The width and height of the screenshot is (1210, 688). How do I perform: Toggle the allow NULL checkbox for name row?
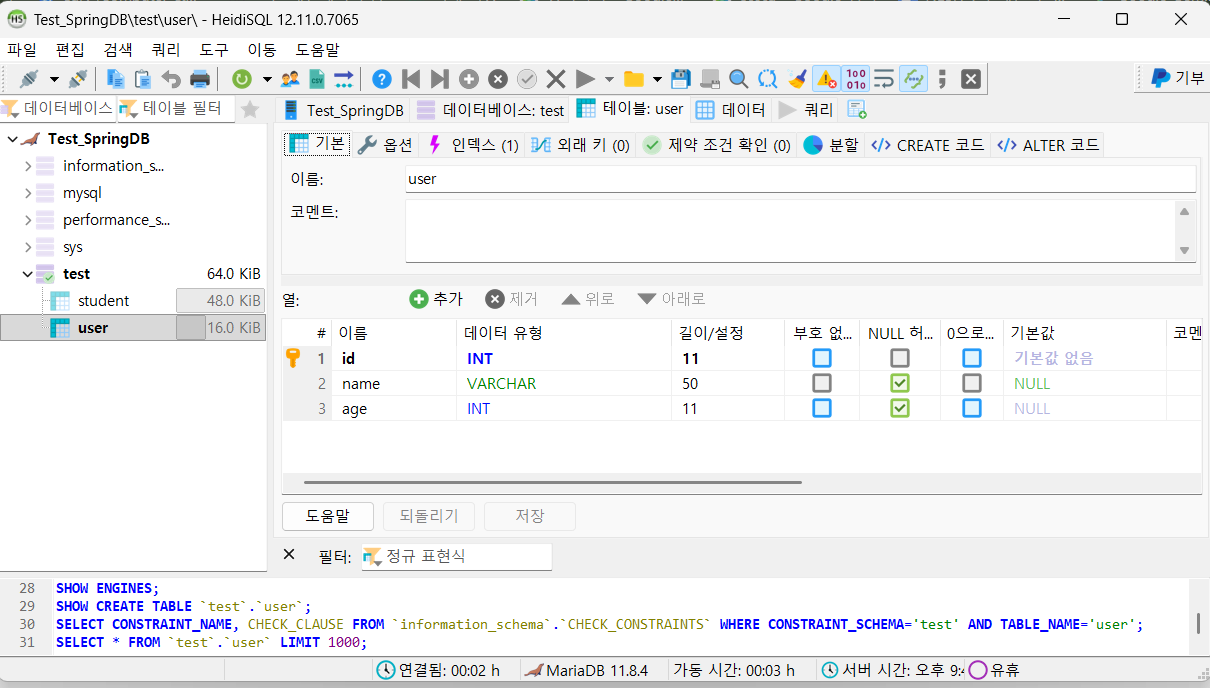click(x=900, y=383)
